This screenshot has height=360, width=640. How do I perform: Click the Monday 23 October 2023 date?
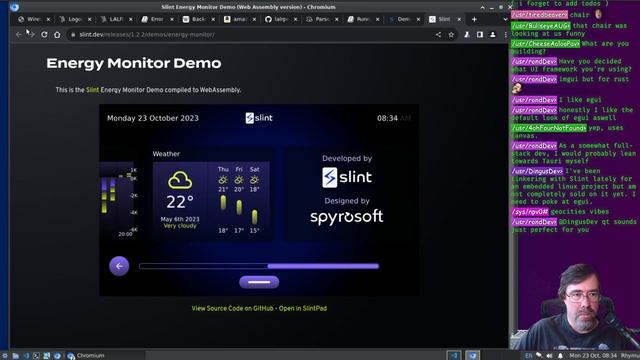pyautogui.click(x=153, y=118)
